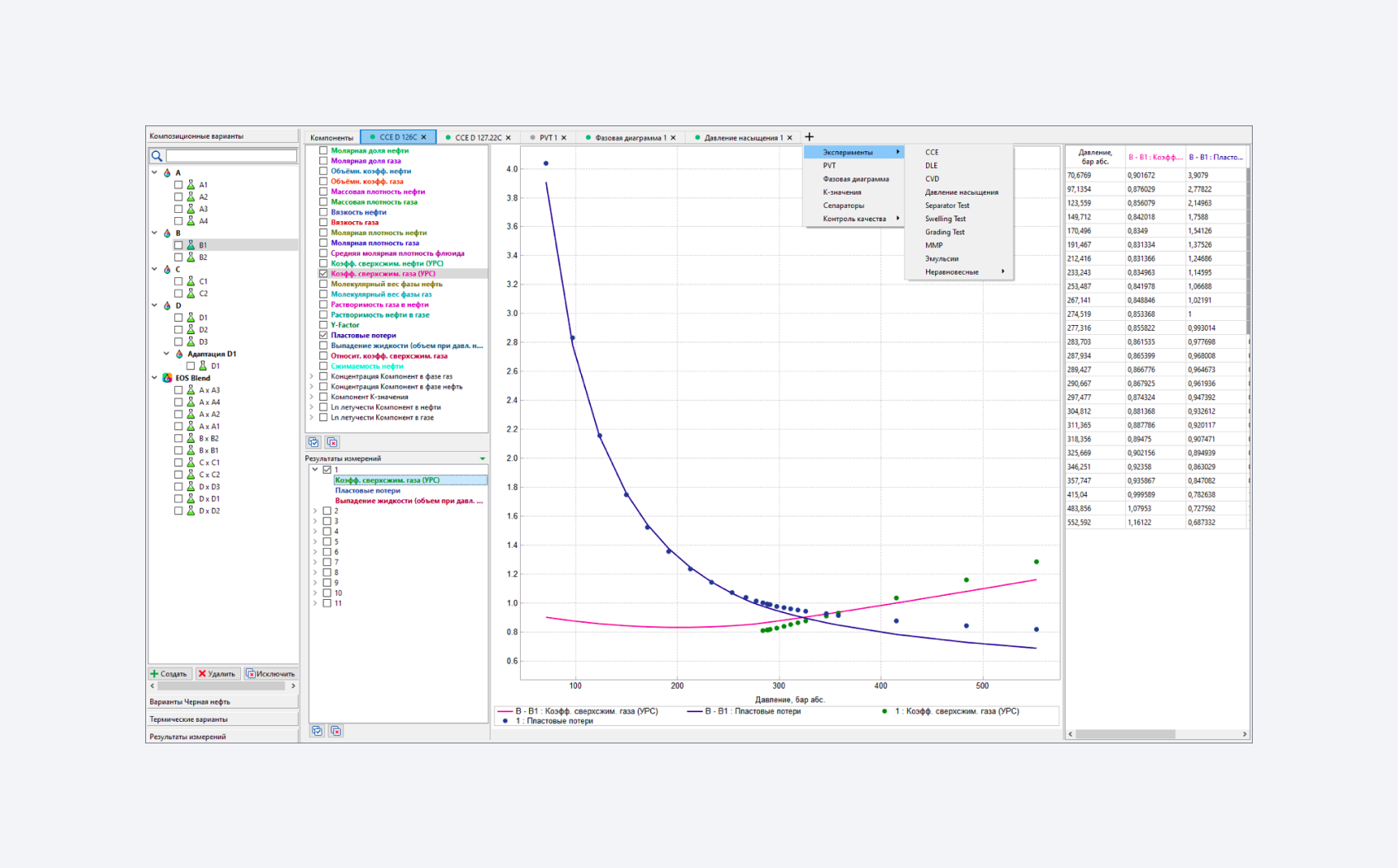Screen dimensions: 1398x868
Task: Click the flask icon of C x C2
Action: (191, 474)
